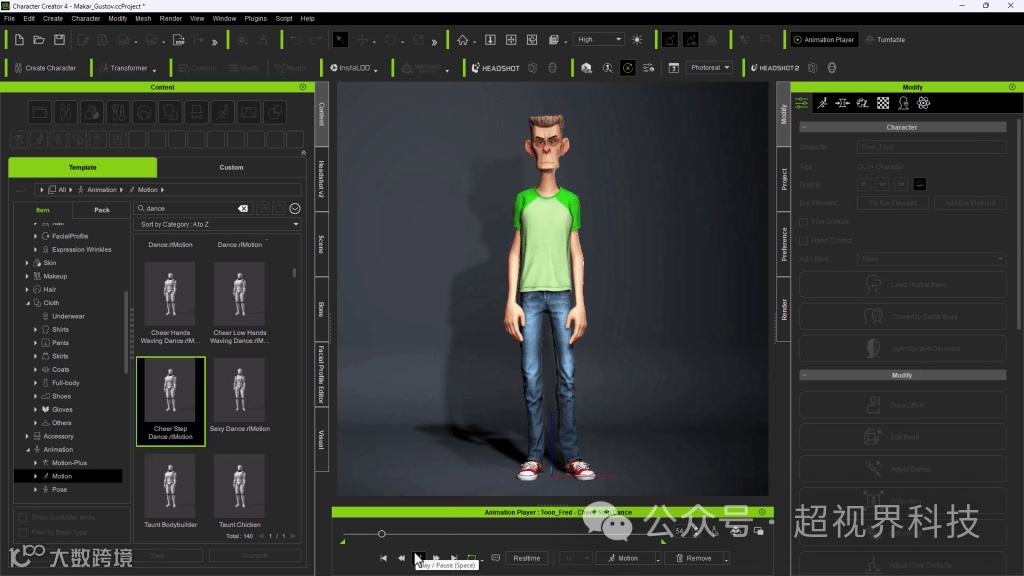This screenshot has width=1024, height=576.
Task: Click the animation timeline slider handle
Action: point(382,534)
